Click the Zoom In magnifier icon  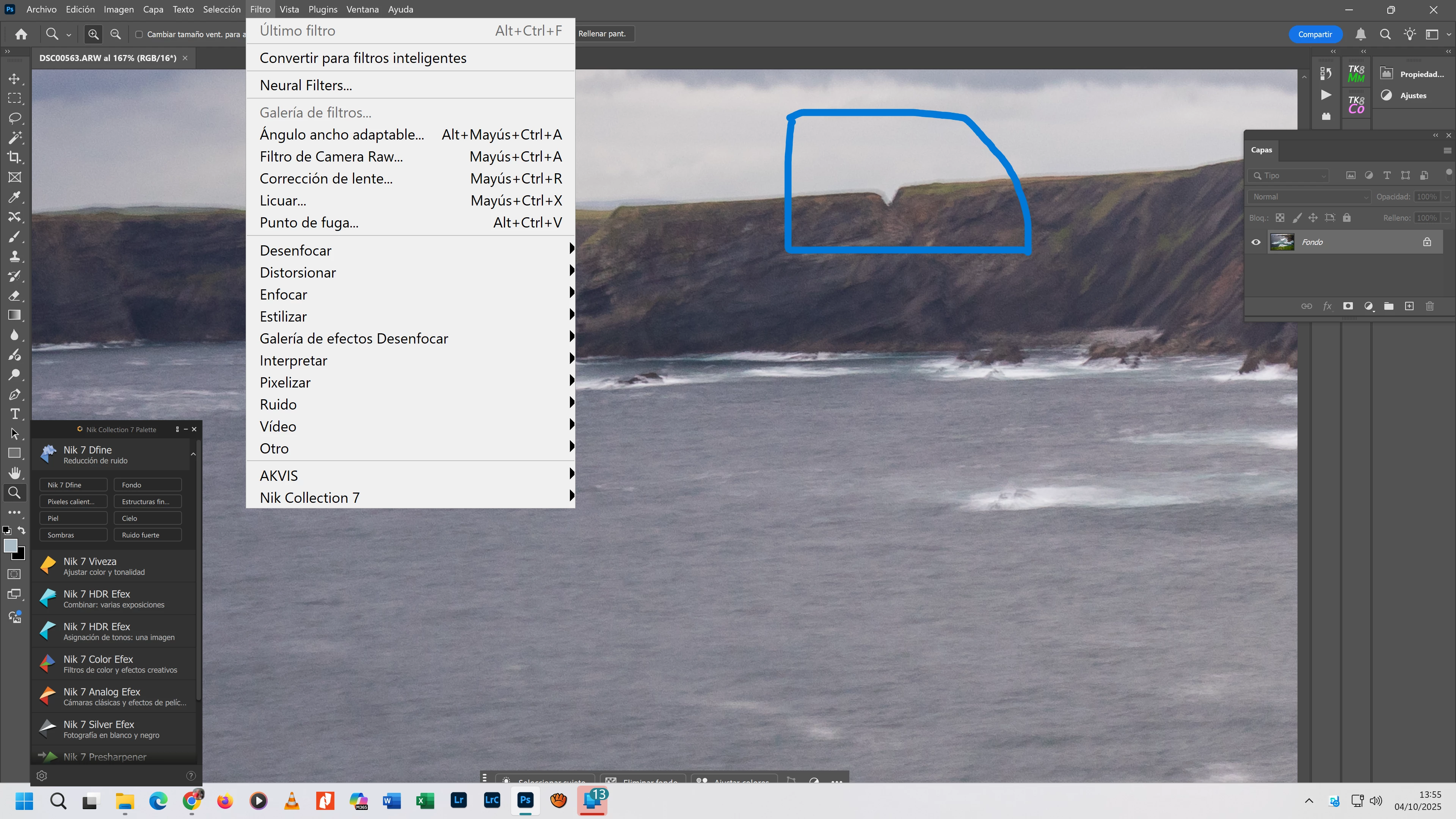93,35
